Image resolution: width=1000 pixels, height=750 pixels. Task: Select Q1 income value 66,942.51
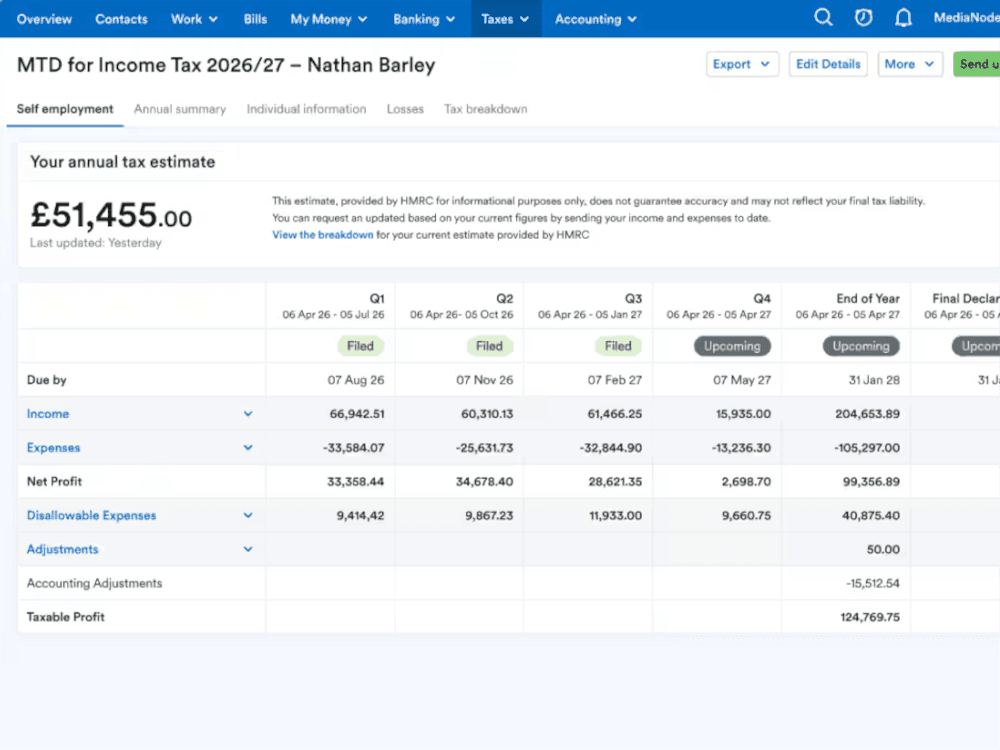(x=357, y=414)
